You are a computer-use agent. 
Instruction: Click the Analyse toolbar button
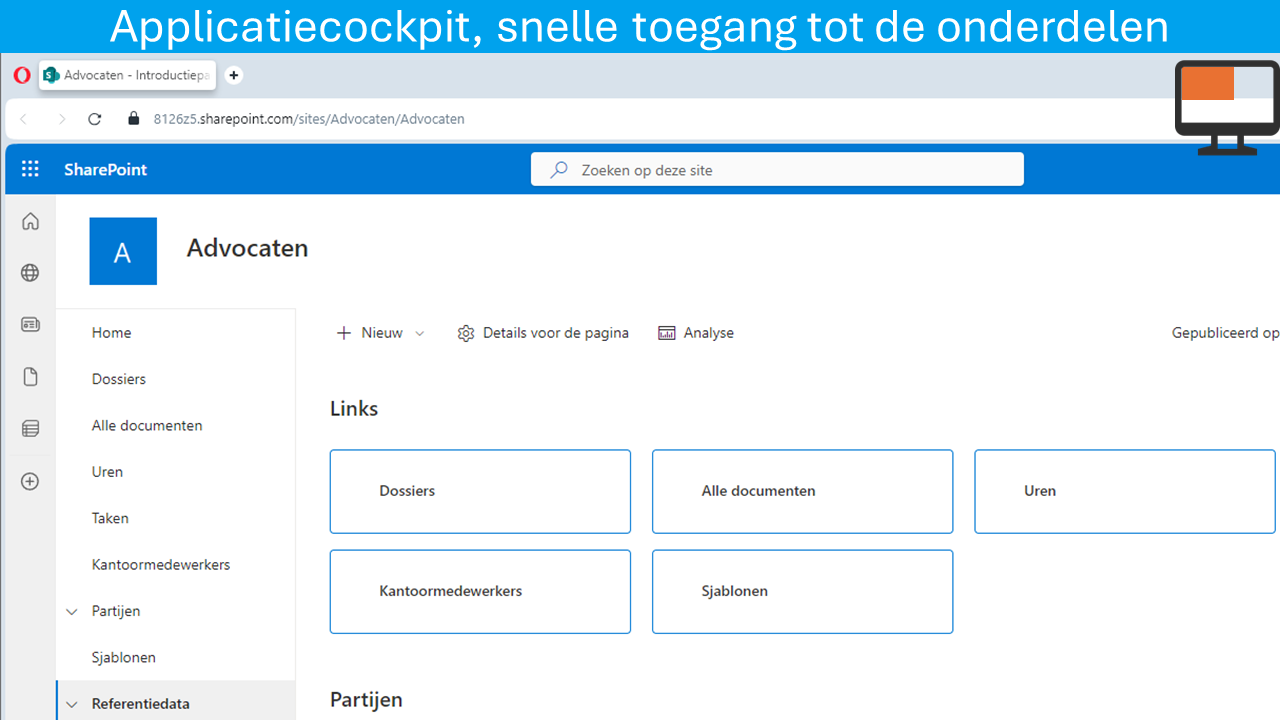[x=696, y=333]
